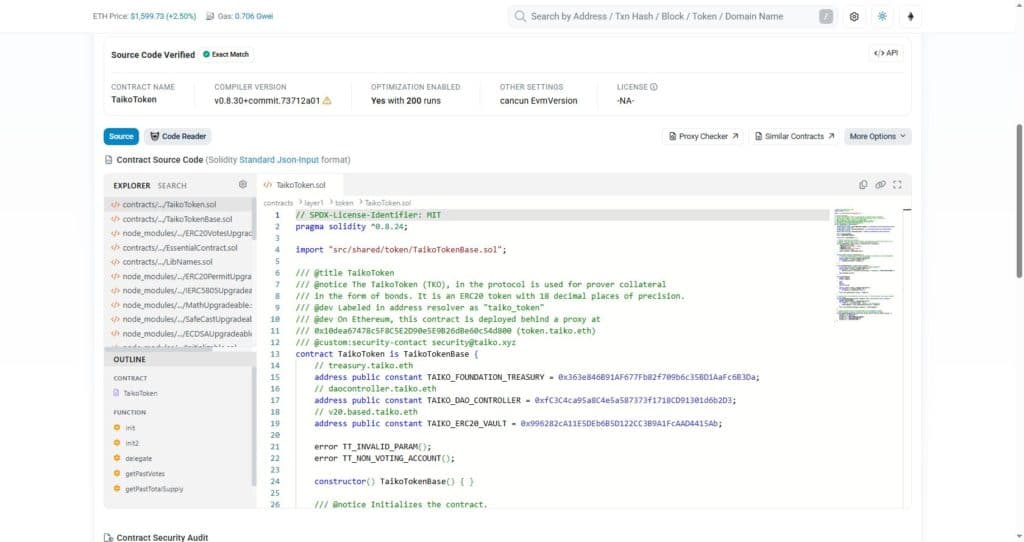This screenshot has width=1024, height=542.
Task: Click the compiler version warning icon
Action: coord(327,101)
